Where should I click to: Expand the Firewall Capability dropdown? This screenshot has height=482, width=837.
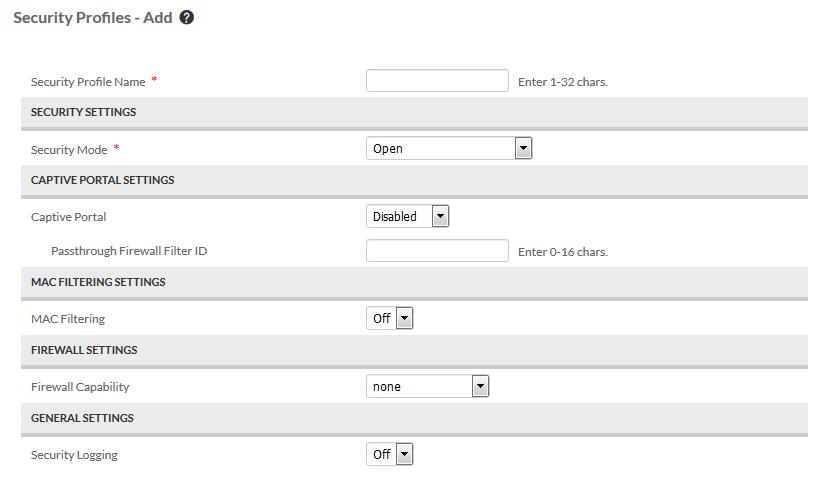(x=428, y=386)
